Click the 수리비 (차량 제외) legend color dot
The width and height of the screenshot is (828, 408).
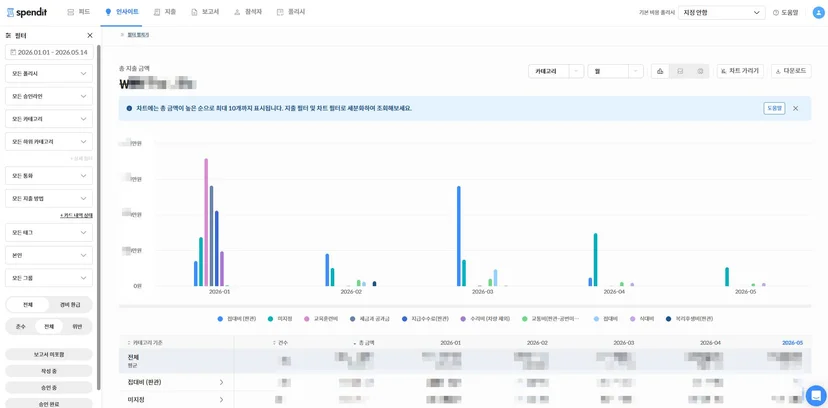(x=463, y=319)
